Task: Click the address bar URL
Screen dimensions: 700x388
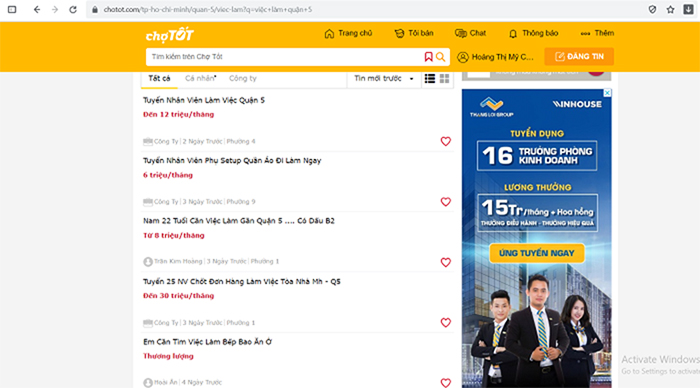Action: pos(208,9)
